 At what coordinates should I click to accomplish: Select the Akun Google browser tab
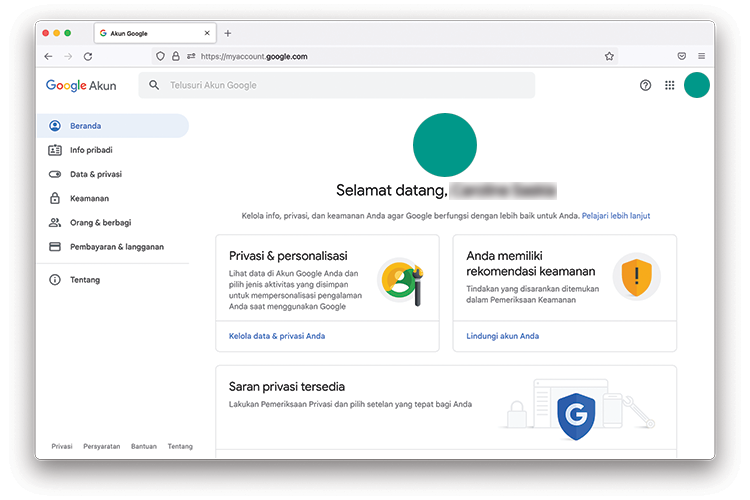[155, 33]
